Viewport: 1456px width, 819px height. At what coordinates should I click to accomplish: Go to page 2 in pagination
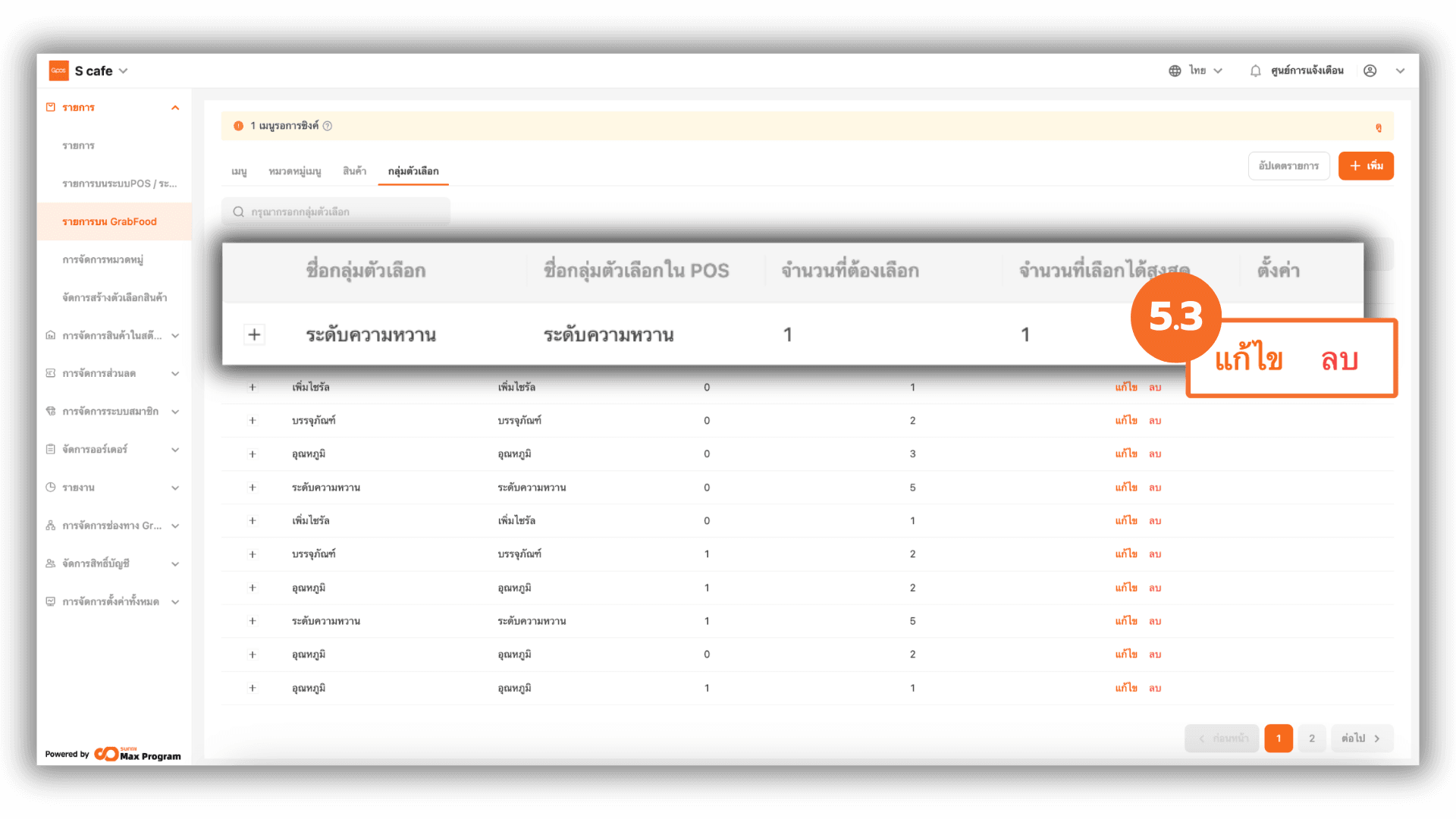click(1311, 738)
